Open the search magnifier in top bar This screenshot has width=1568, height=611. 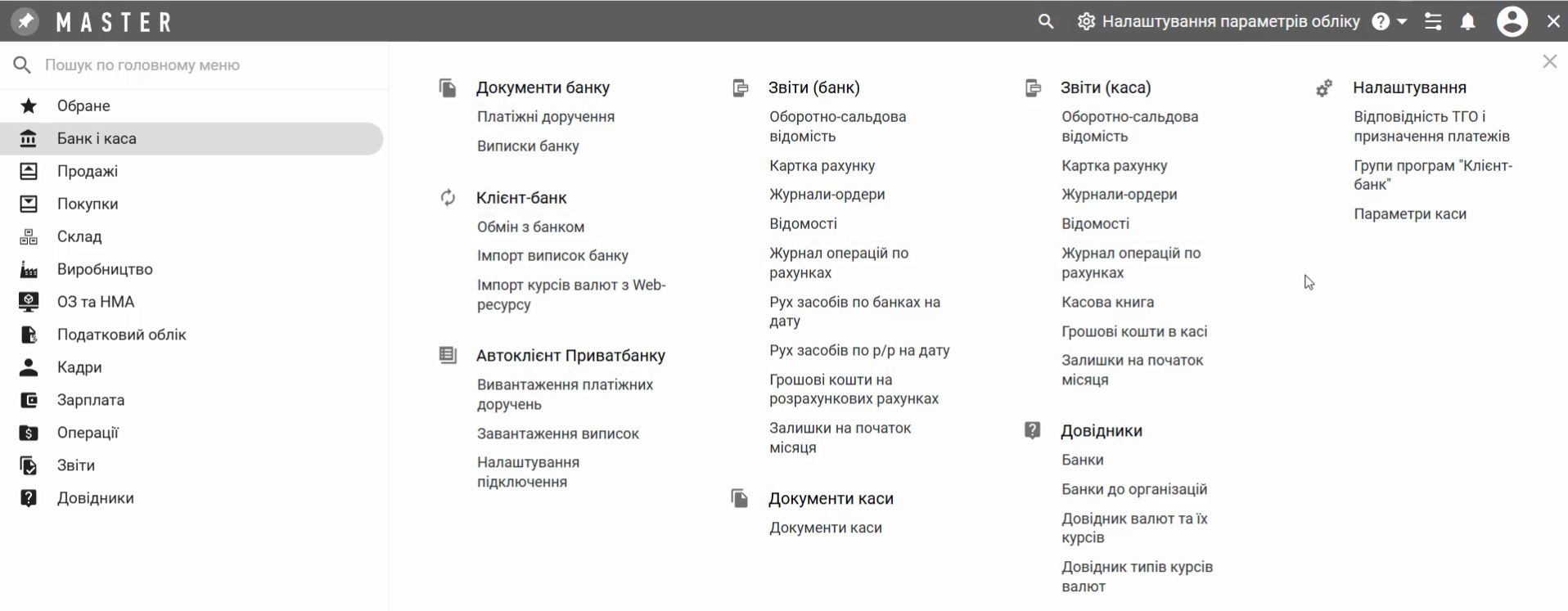point(1045,21)
